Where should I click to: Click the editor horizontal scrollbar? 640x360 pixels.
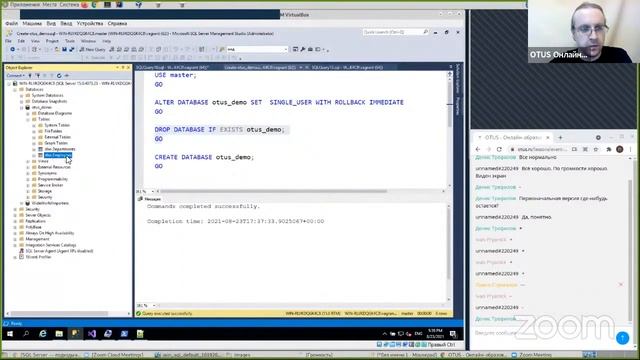(x=273, y=191)
